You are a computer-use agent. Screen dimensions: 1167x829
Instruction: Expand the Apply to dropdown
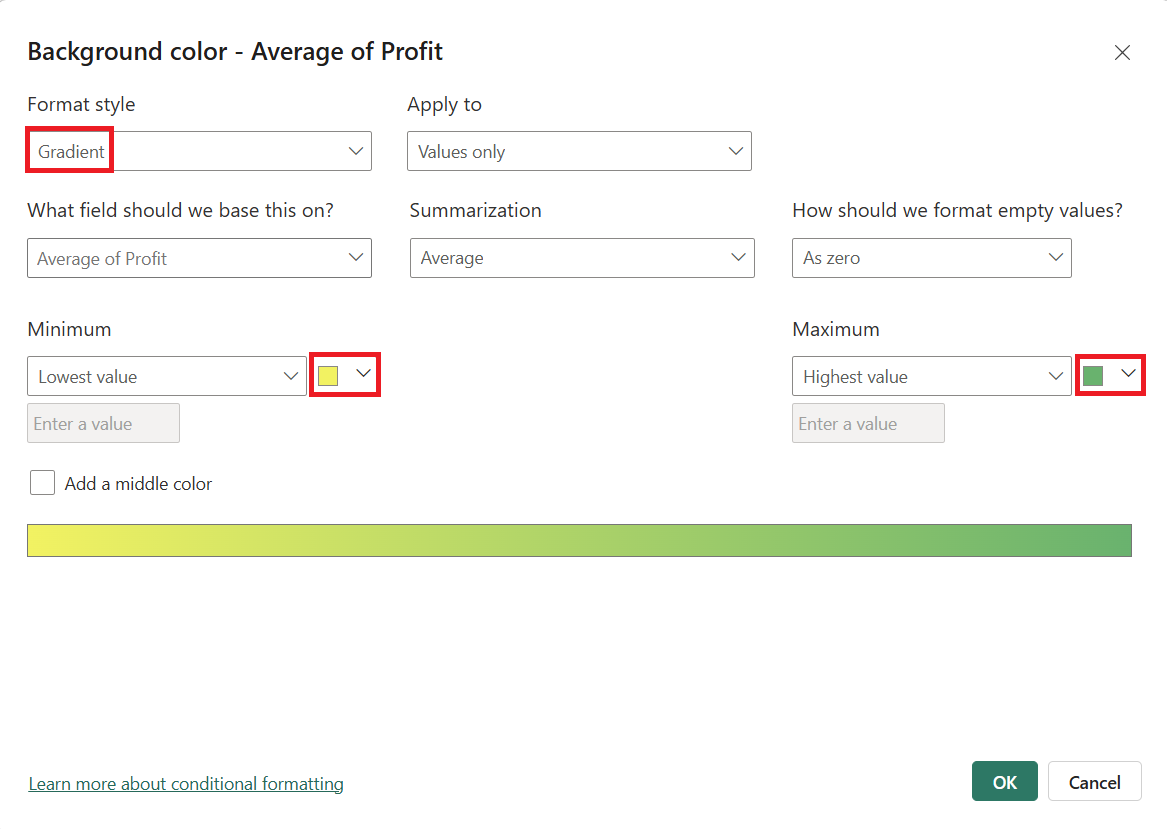[579, 152]
